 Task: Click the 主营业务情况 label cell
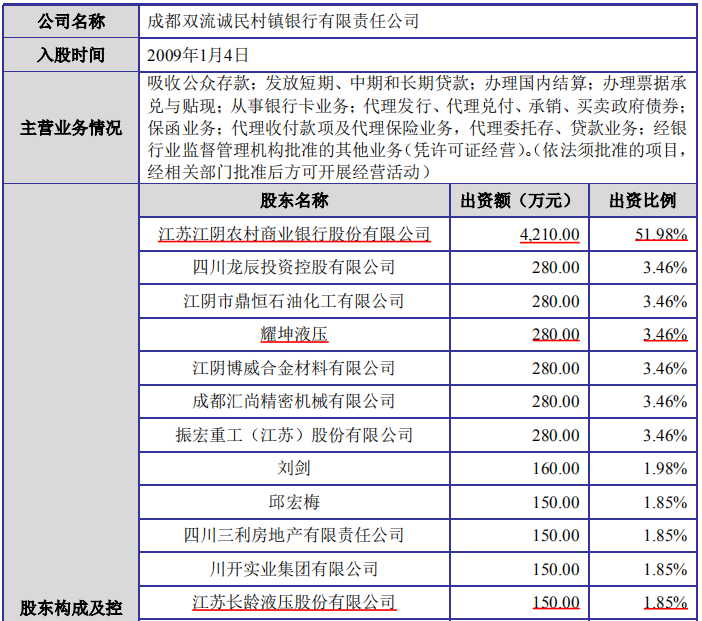coord(71,128)
